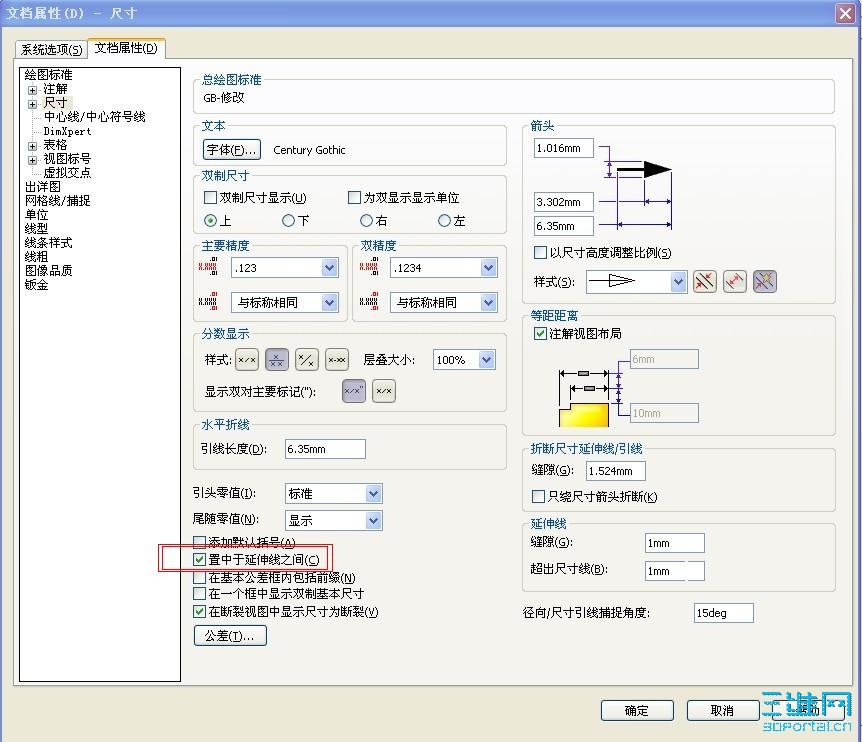The image size is (862, 742).
Task: Click the arrow 6.35mm length field
Action: point(563,226)
